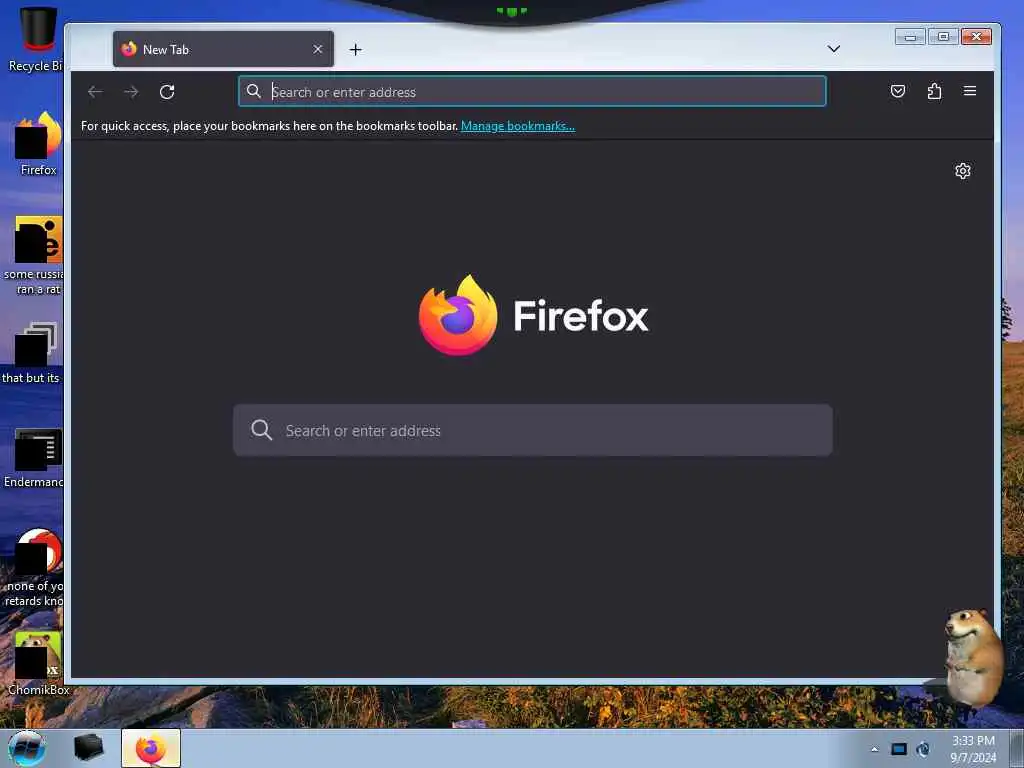Click the magnifier icon in address bar

tap(254, 91)
